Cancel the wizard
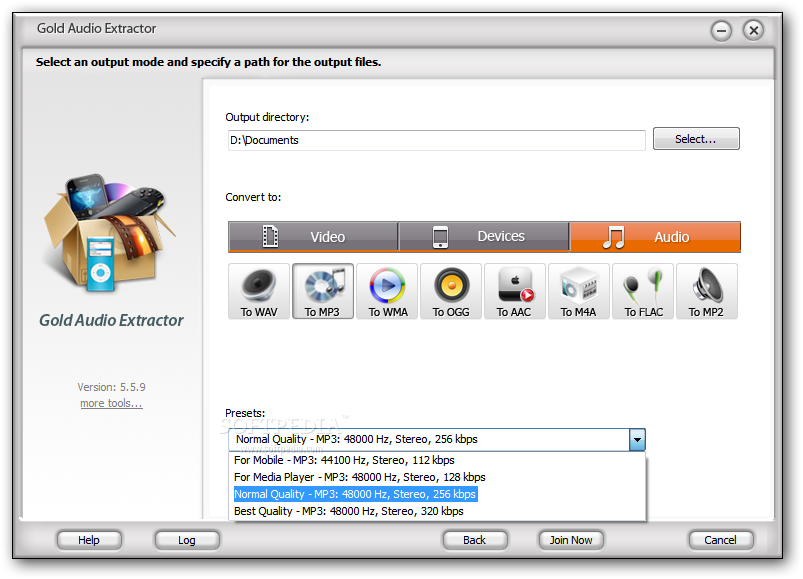This screenshot has width=803, height=579. (721, 540)
